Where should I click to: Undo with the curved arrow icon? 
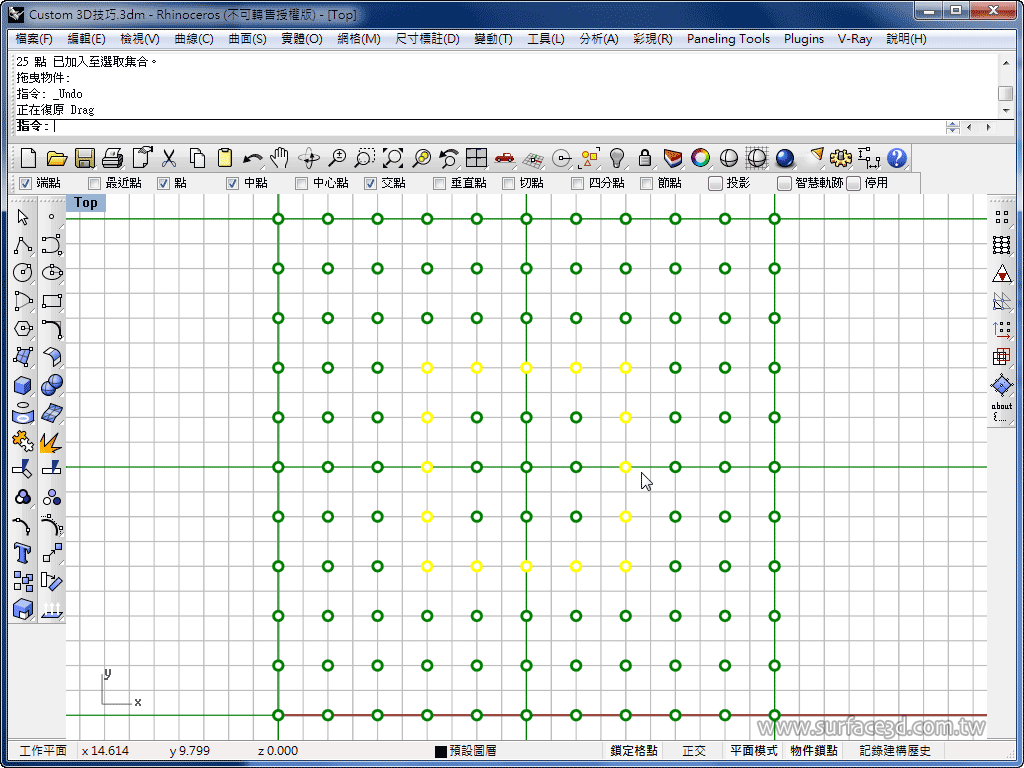click(x=253, y=158)
